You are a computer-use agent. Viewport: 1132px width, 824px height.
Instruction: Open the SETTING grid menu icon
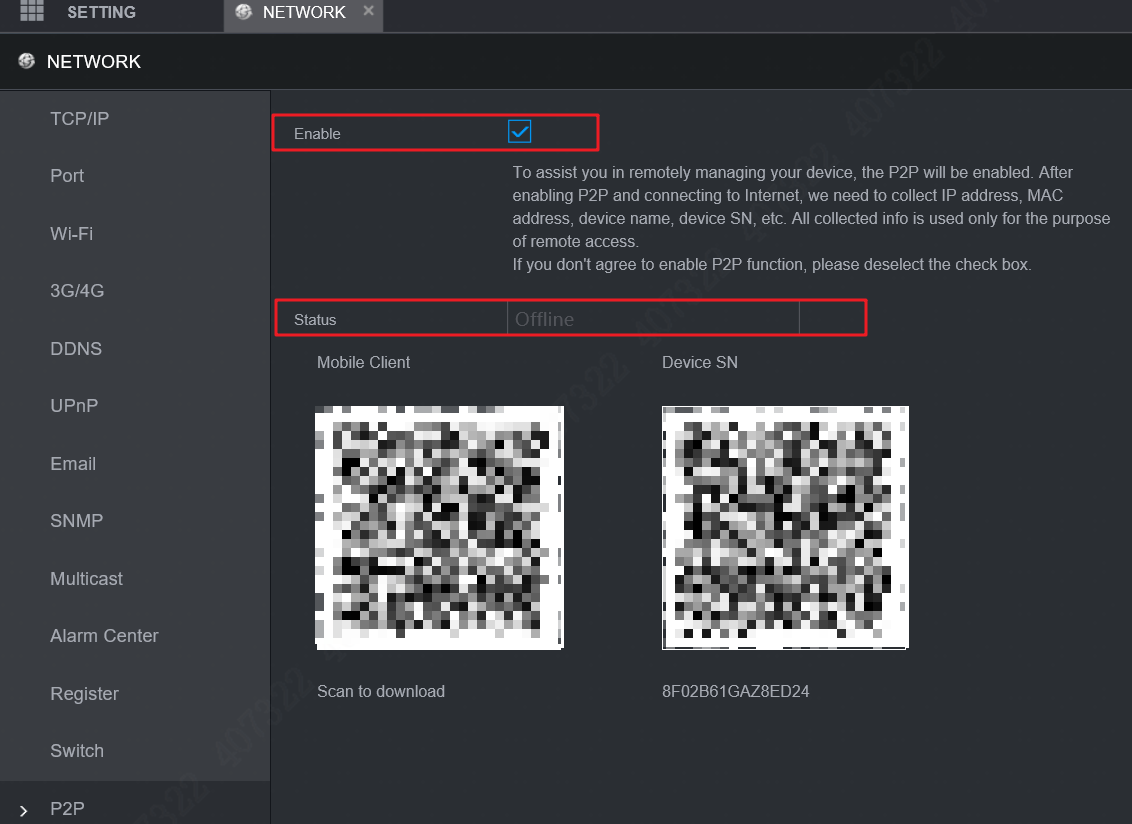click(x=32, y=11)
